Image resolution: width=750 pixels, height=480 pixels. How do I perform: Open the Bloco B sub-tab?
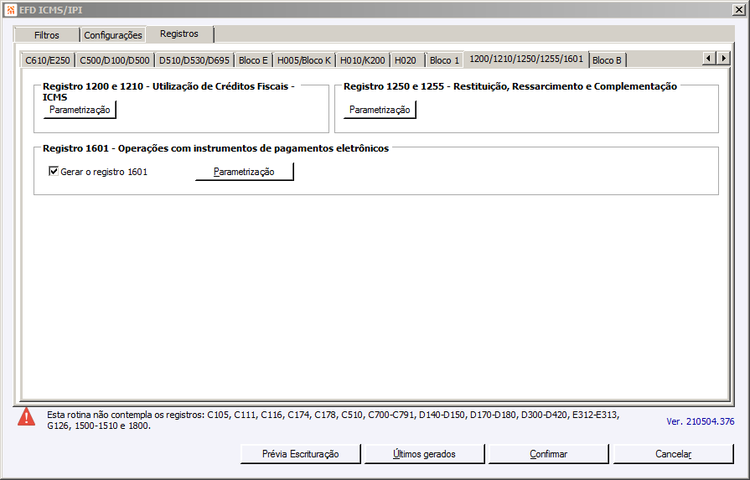[x=607, y=60]
